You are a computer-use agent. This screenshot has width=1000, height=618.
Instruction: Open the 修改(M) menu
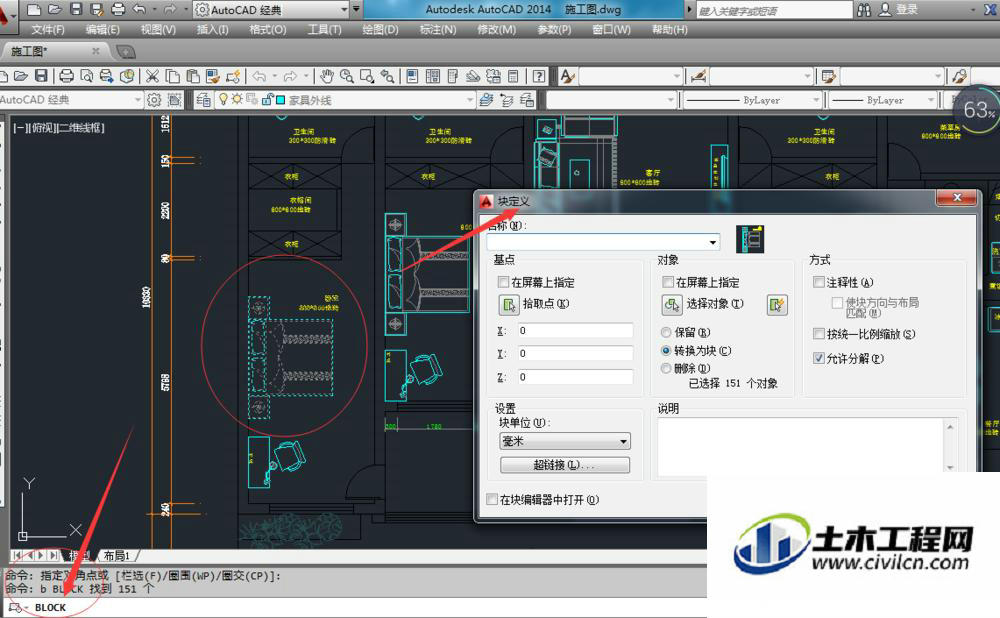pyautogui.click(x=497, y=29)
